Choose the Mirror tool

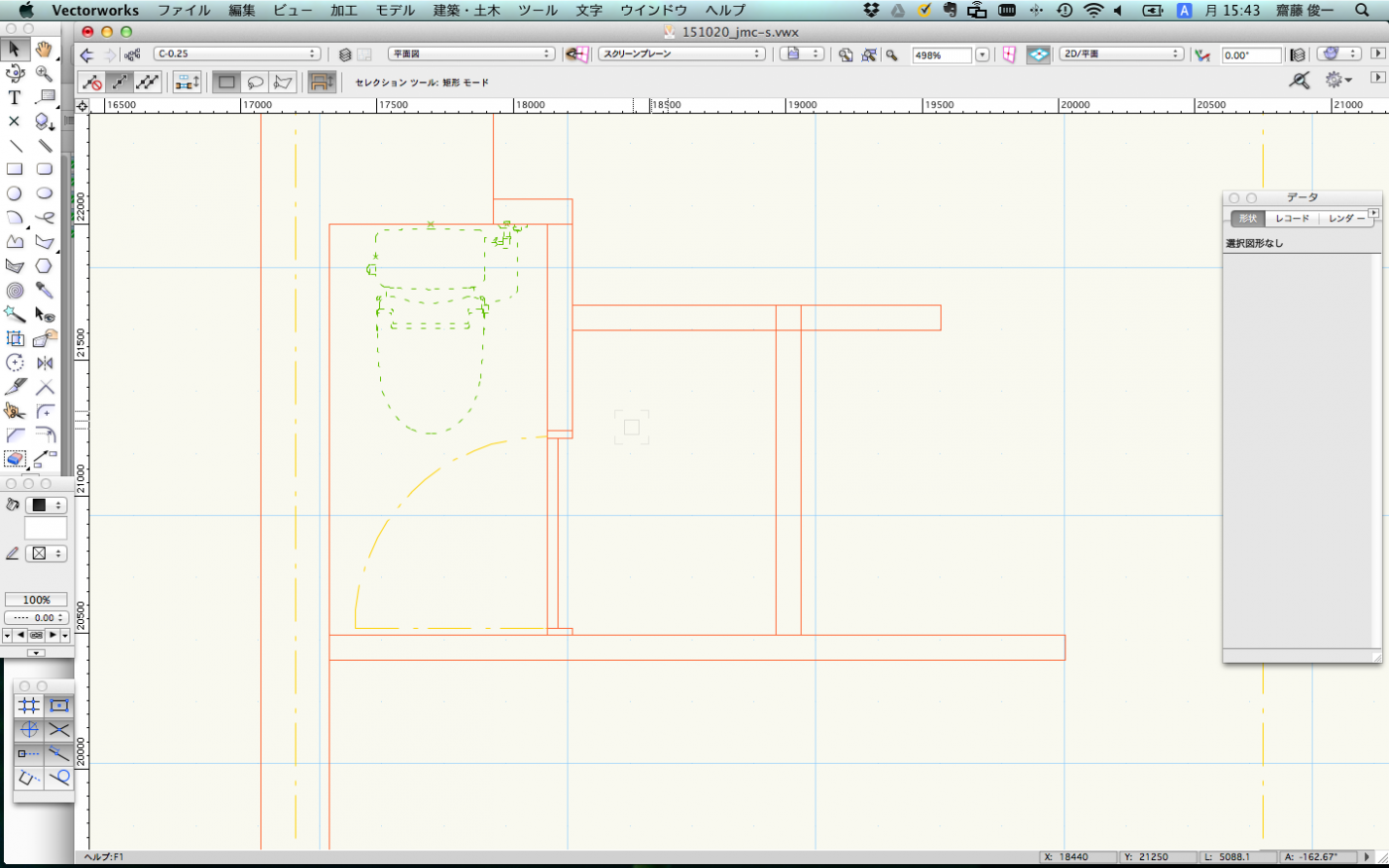coord(45,363)
